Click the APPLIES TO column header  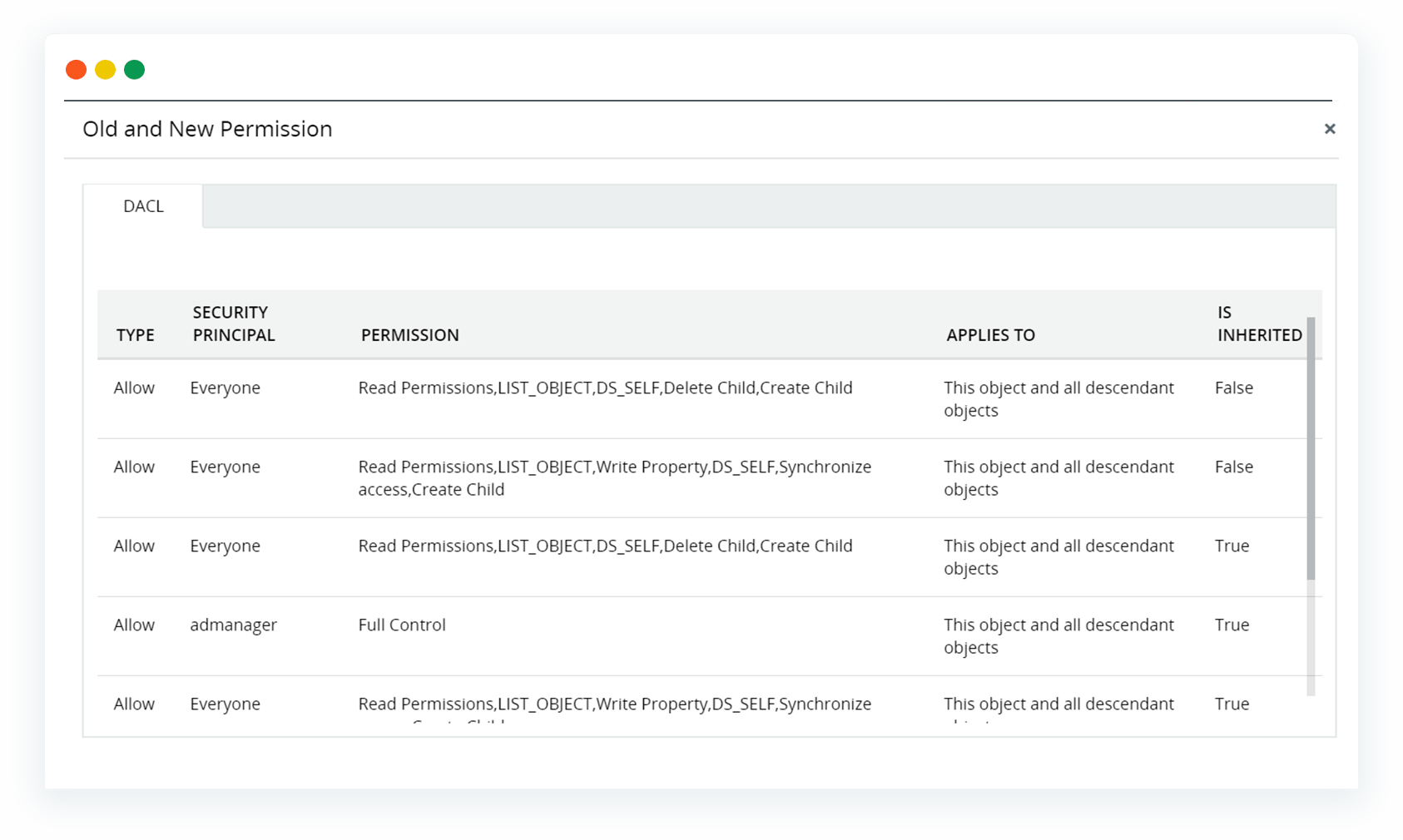click(x=990, y=335)
